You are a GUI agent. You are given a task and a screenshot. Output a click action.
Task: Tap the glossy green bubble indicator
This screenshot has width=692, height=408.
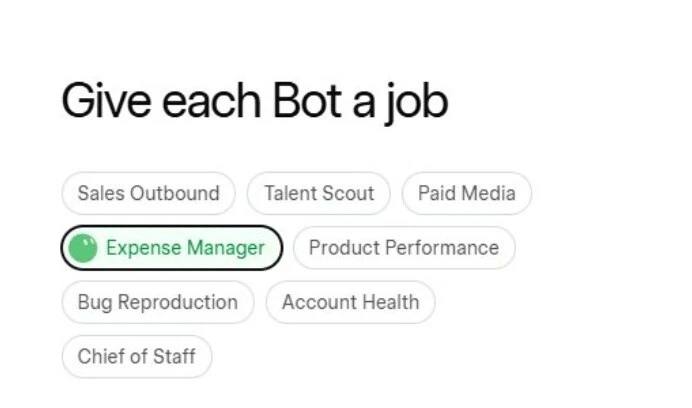[83, 248]
